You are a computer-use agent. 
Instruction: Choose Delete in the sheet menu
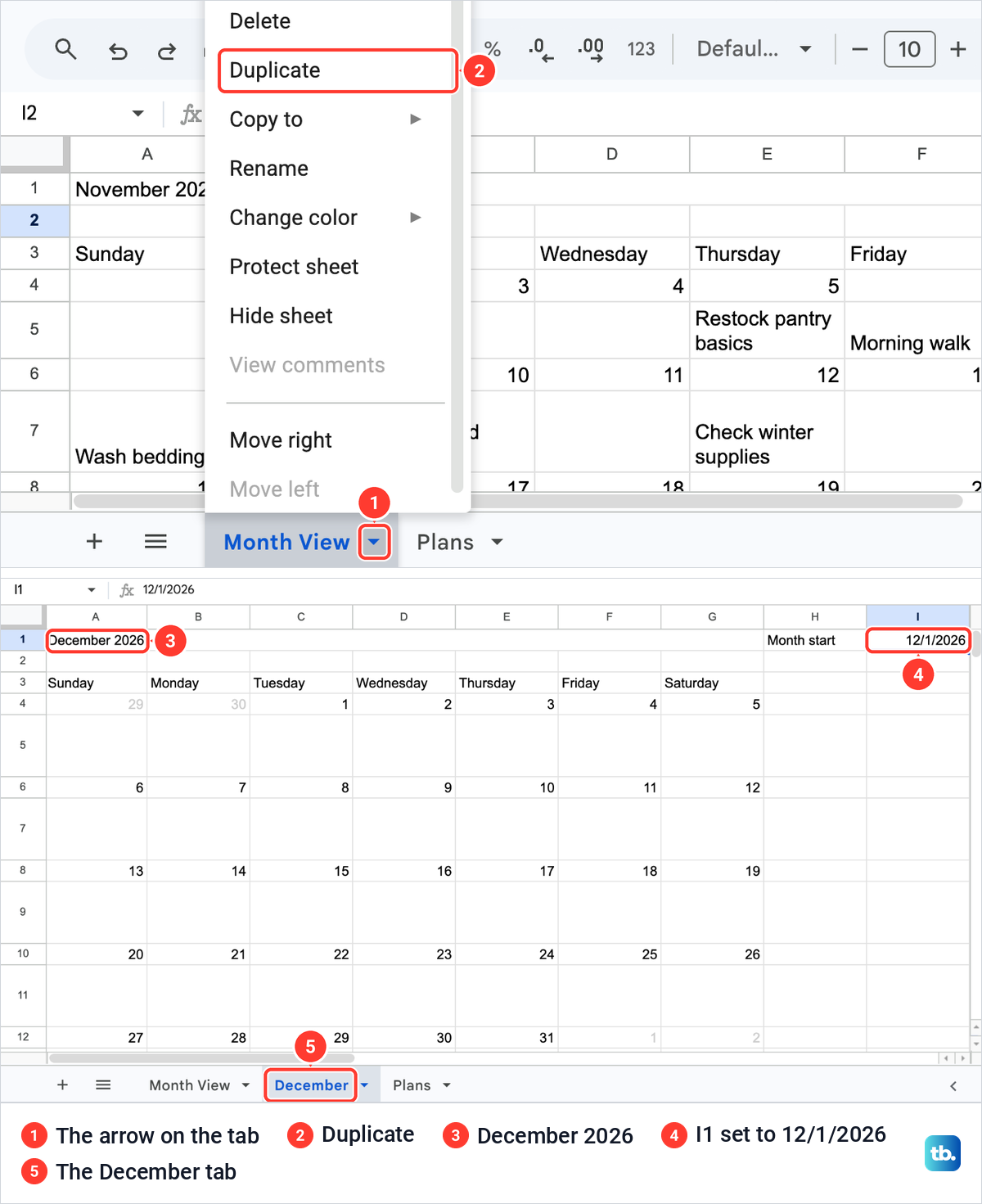pos(259,21)
